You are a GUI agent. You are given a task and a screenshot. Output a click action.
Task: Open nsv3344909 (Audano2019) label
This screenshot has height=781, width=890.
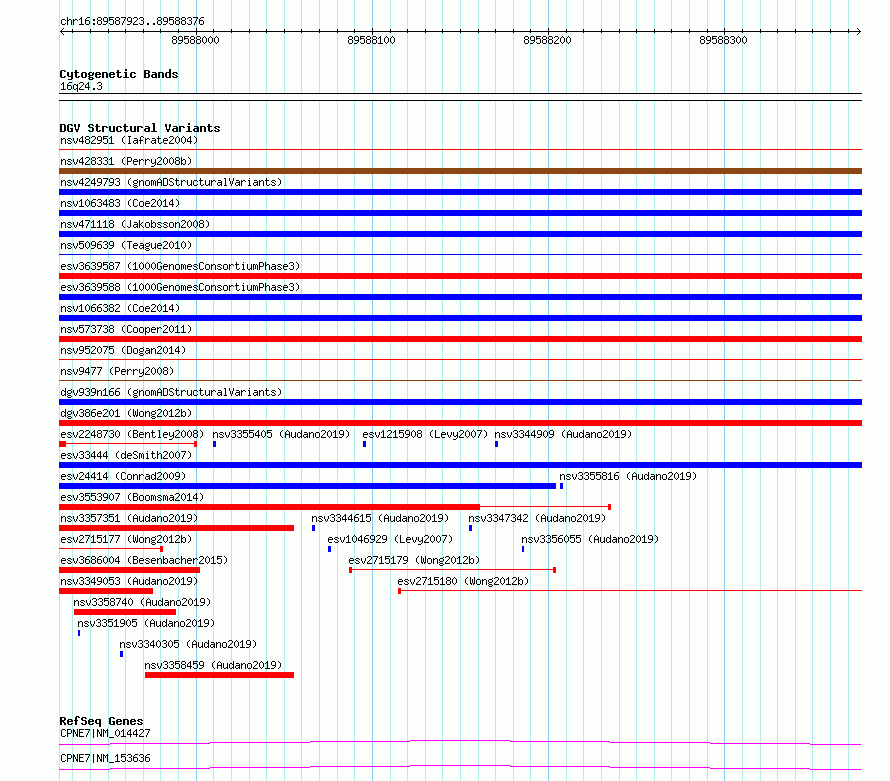[563, 434]
